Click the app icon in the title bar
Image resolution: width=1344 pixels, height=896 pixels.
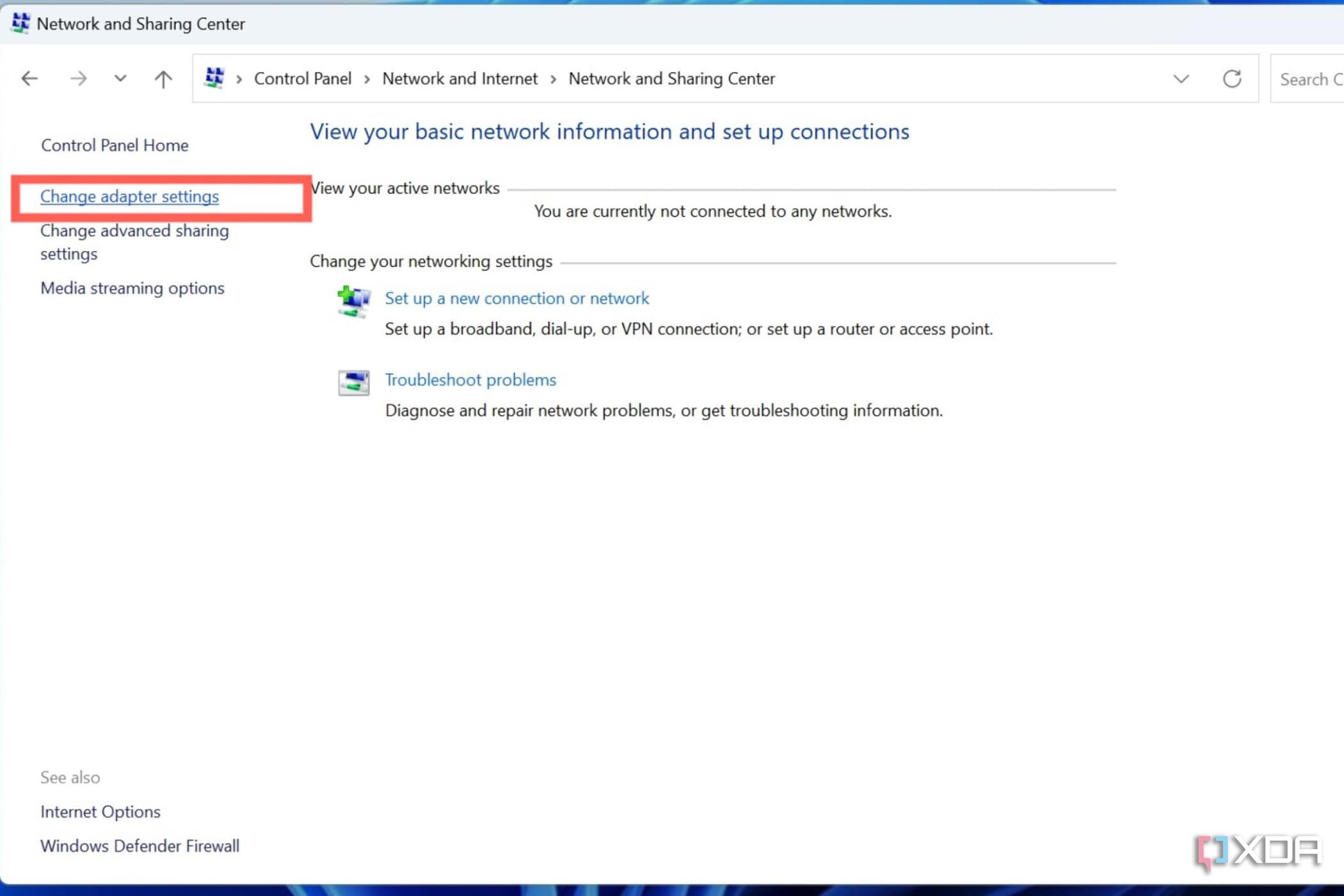(x=19, y=23)
